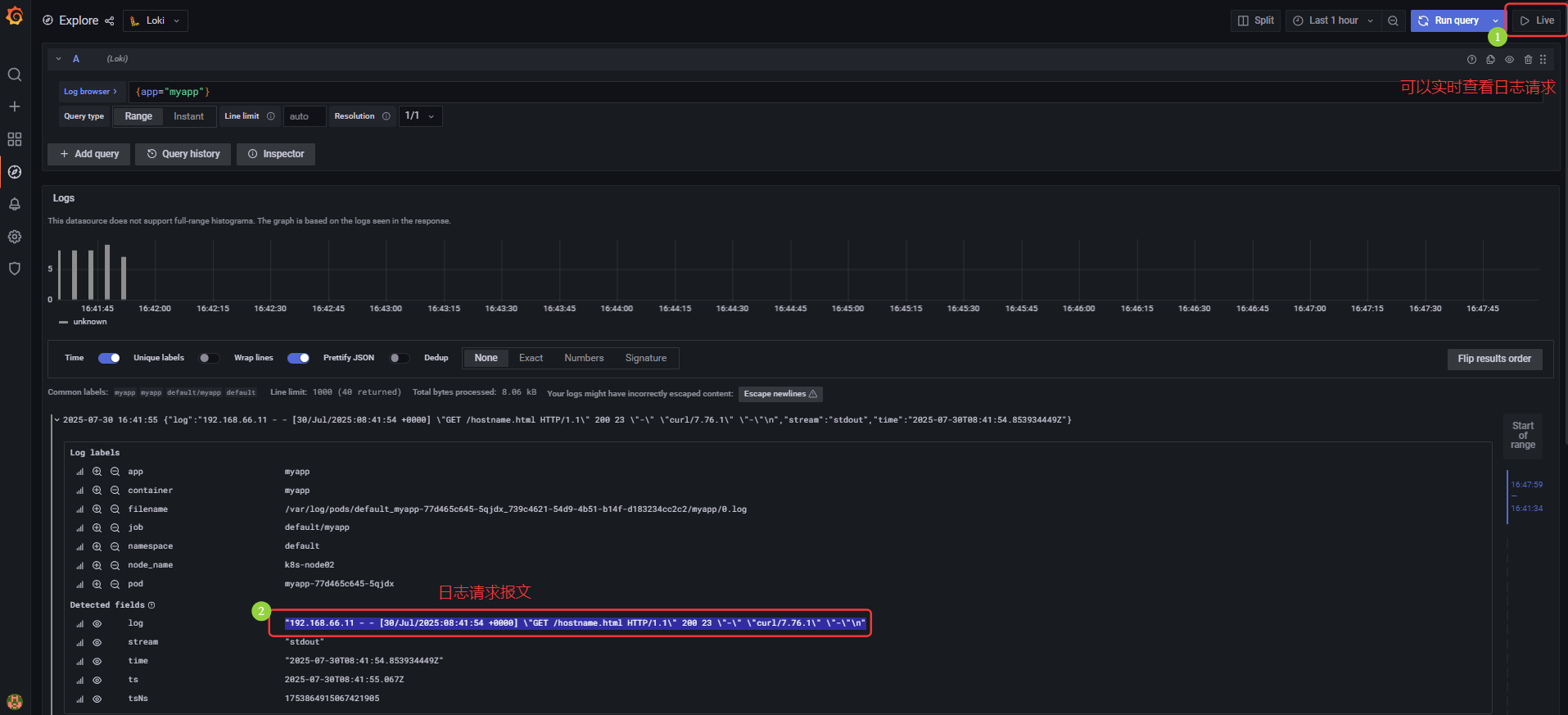Click Flip results order button
Screen dimensions: 1568x715
point(1494,359)
